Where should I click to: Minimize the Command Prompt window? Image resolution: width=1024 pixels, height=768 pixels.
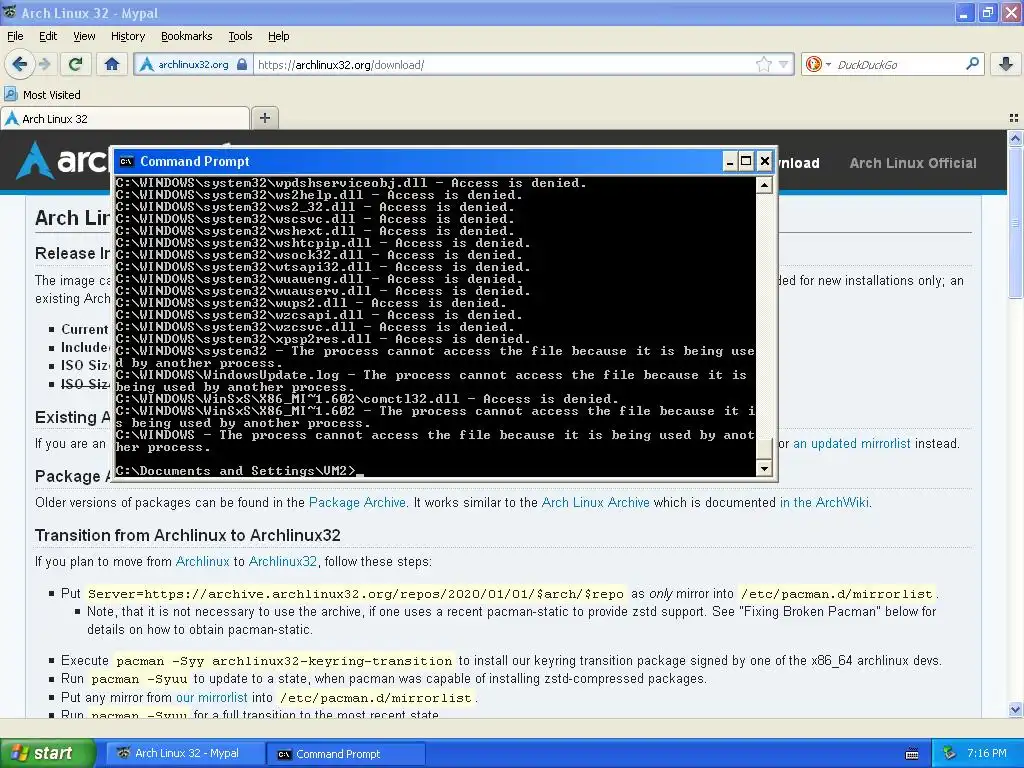(x=730, y=161)
